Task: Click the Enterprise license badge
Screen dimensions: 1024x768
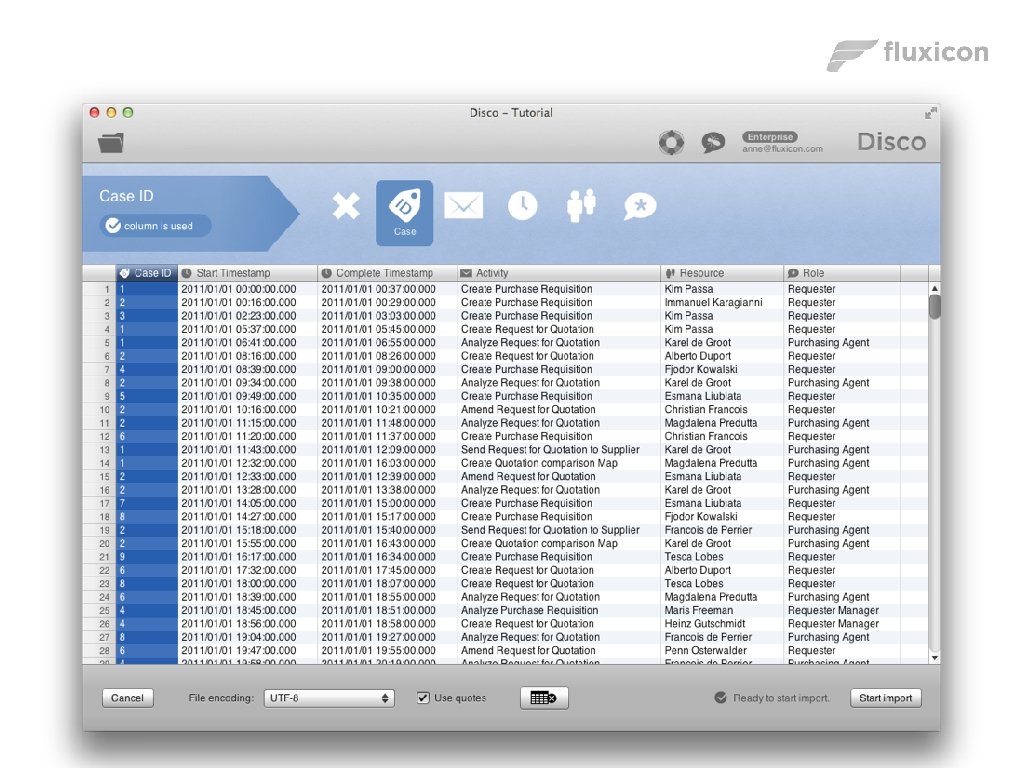Action: click(x=770, y=137)
